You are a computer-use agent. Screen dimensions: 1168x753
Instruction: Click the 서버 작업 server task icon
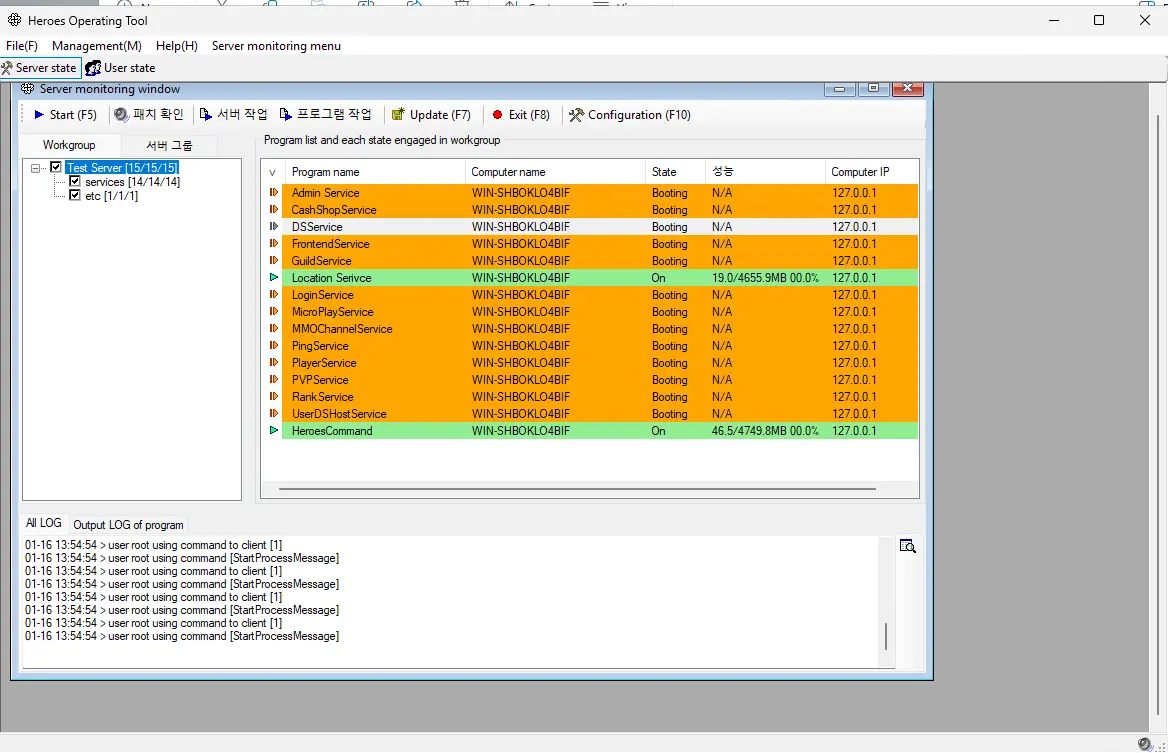[x=206, y=115]
